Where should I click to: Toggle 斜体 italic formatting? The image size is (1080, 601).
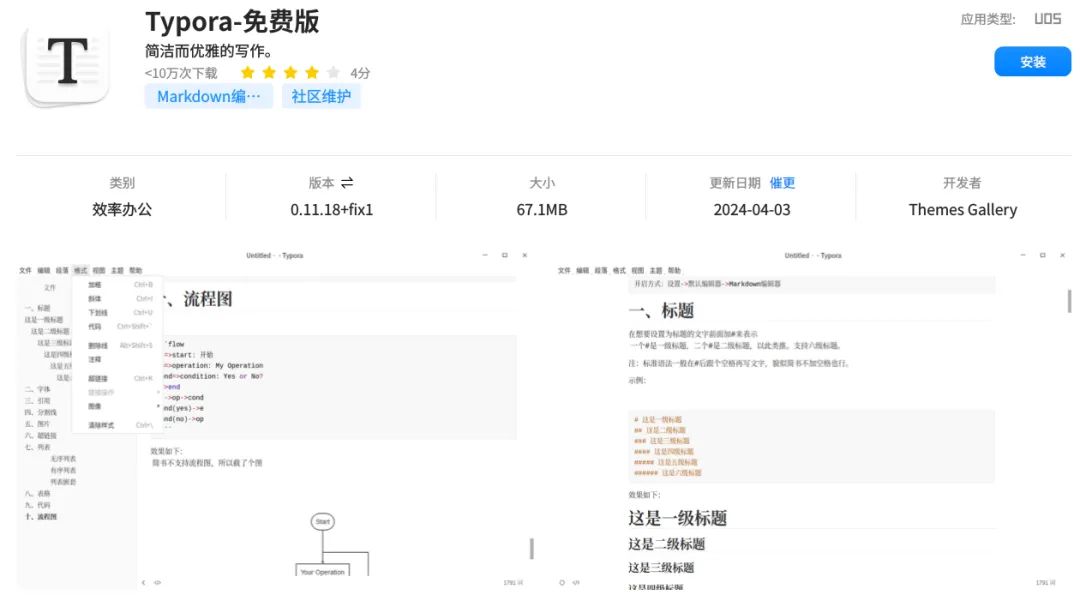click(94, 297)
